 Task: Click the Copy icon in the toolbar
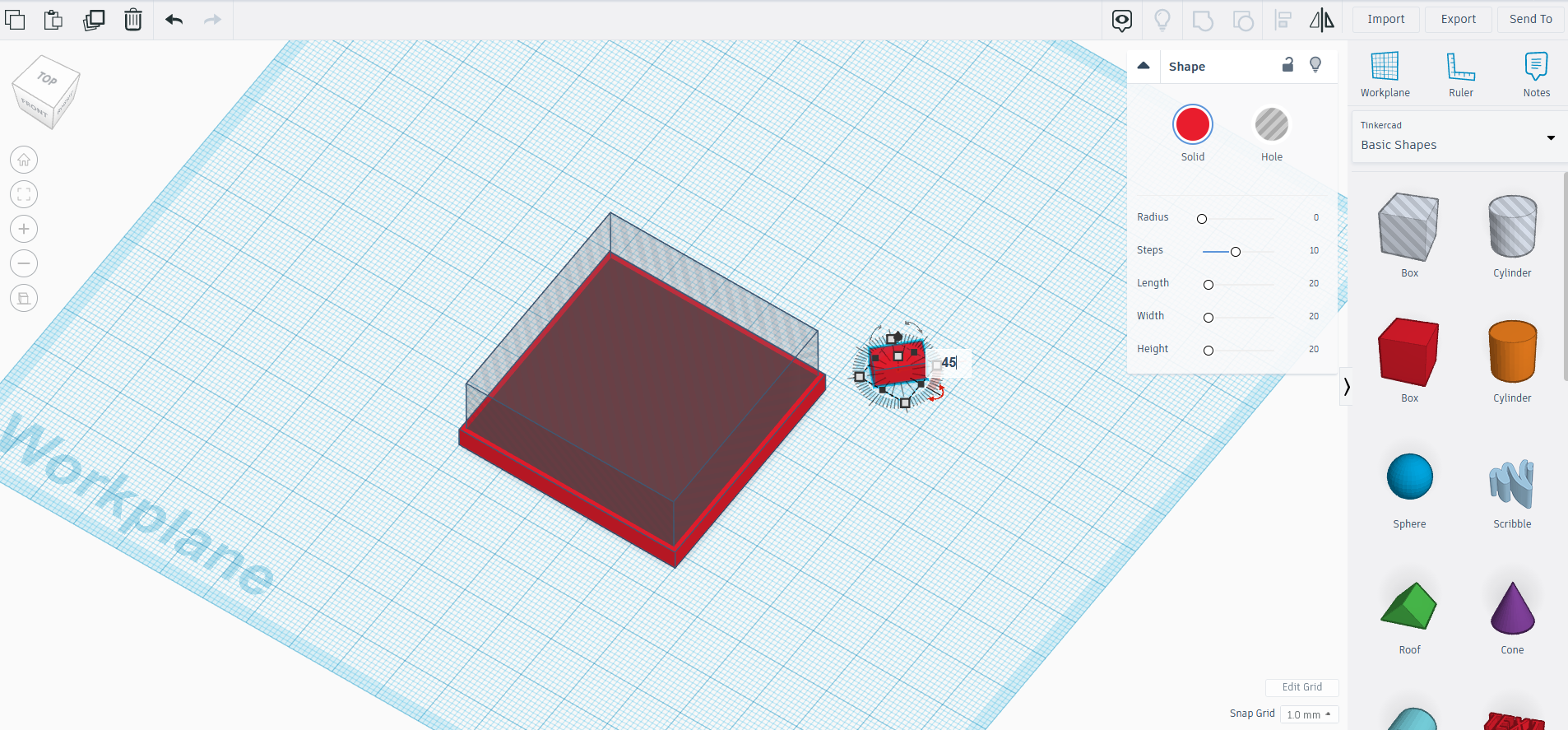tap(15, 20)
